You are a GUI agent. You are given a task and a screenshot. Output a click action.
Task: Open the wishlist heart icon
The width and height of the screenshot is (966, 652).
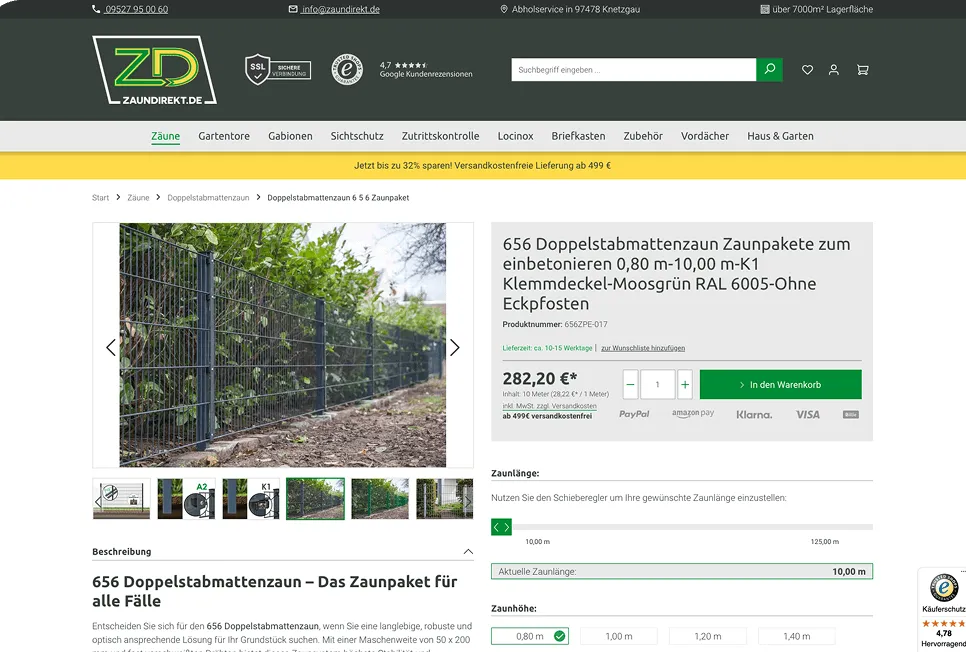tap(807, 70)
